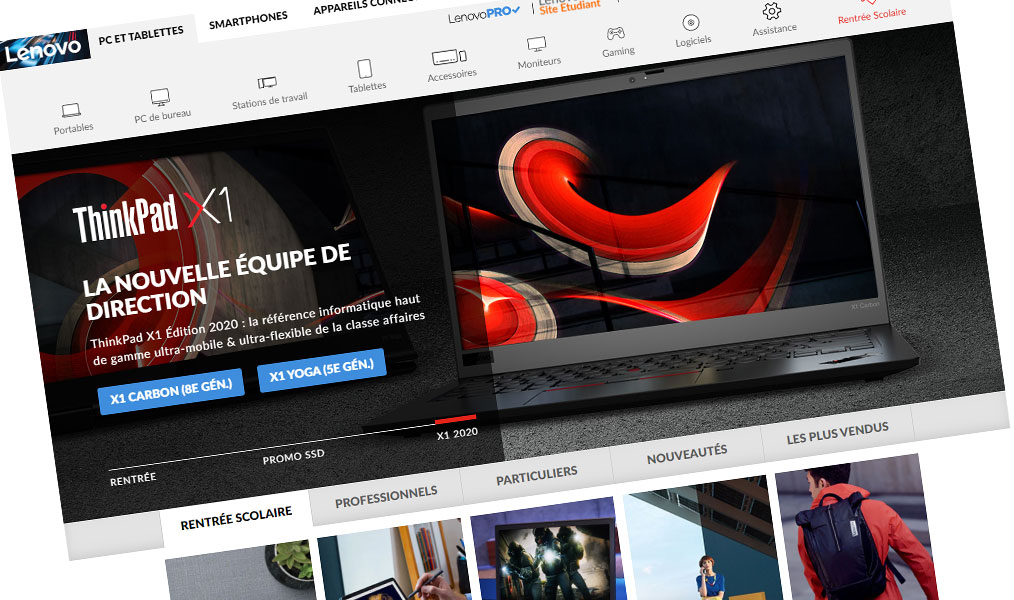1014x600 pixels.
Task: Go to the Gaming controller icon
Action: click(x=615, y=33)
